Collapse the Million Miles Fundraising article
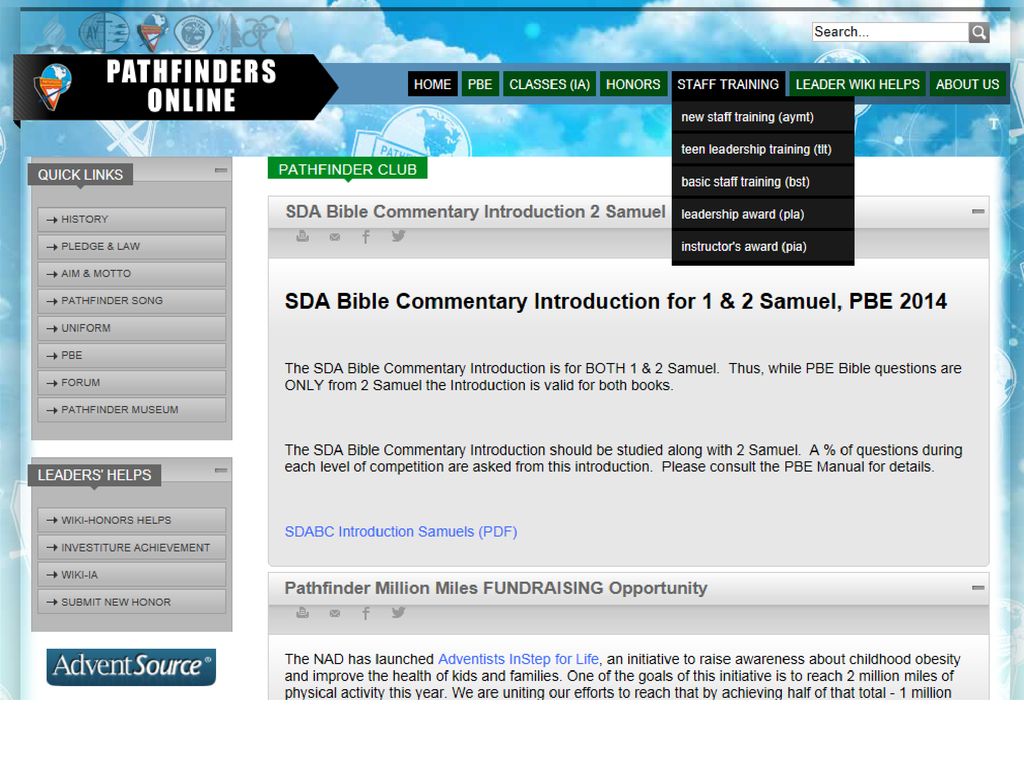 tap(978, 588)
